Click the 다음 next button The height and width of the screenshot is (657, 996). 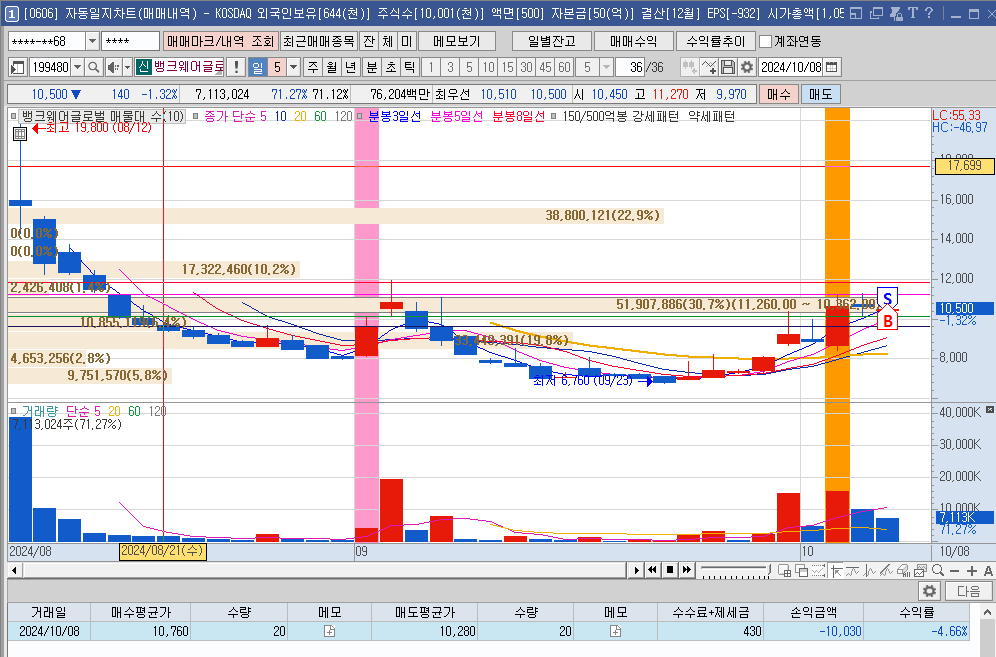(968, 592)
